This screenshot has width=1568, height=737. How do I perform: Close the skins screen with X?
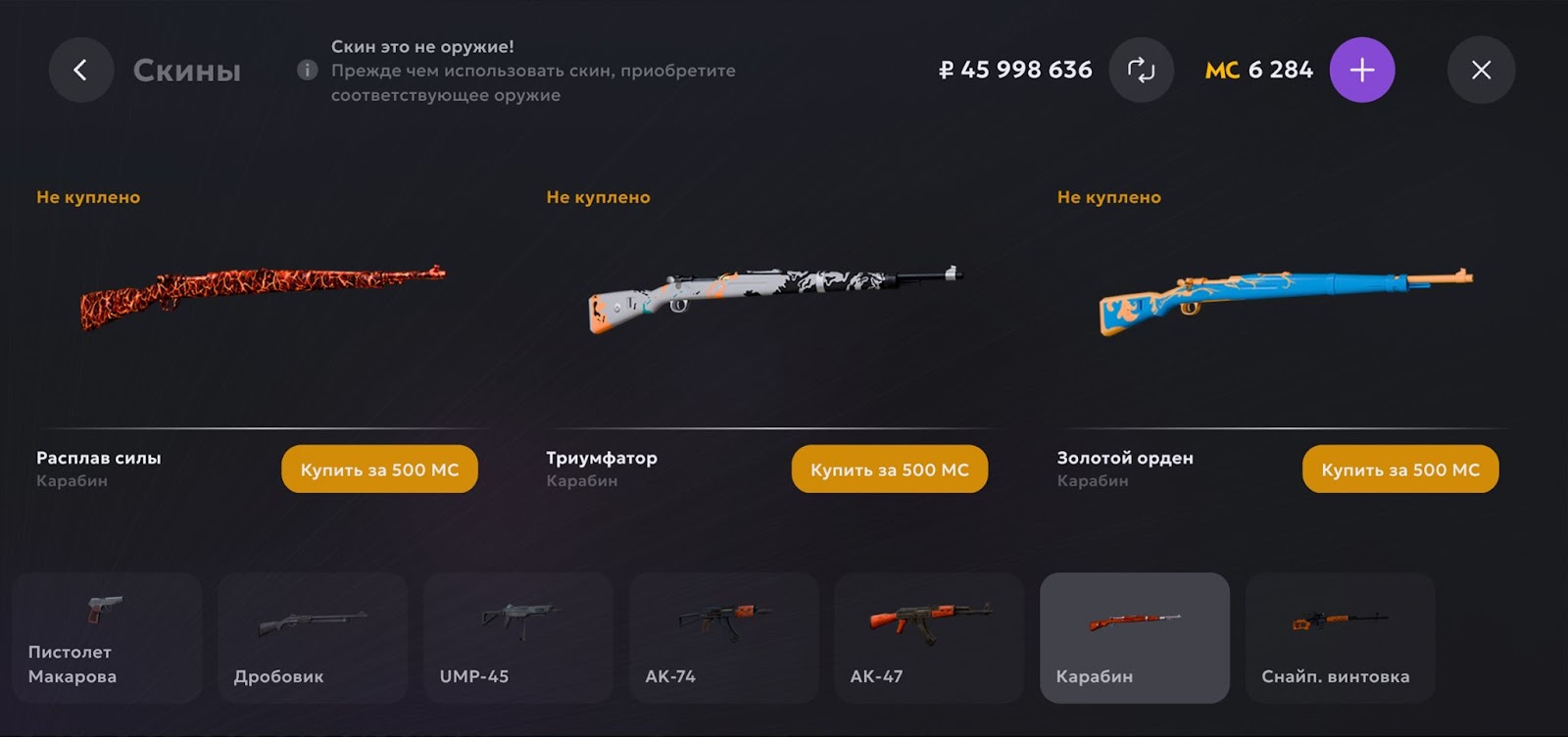1481,70
